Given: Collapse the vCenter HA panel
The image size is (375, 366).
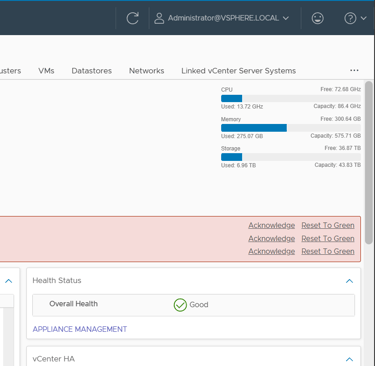Looking at the screenshot, I should tap(349, 359).
